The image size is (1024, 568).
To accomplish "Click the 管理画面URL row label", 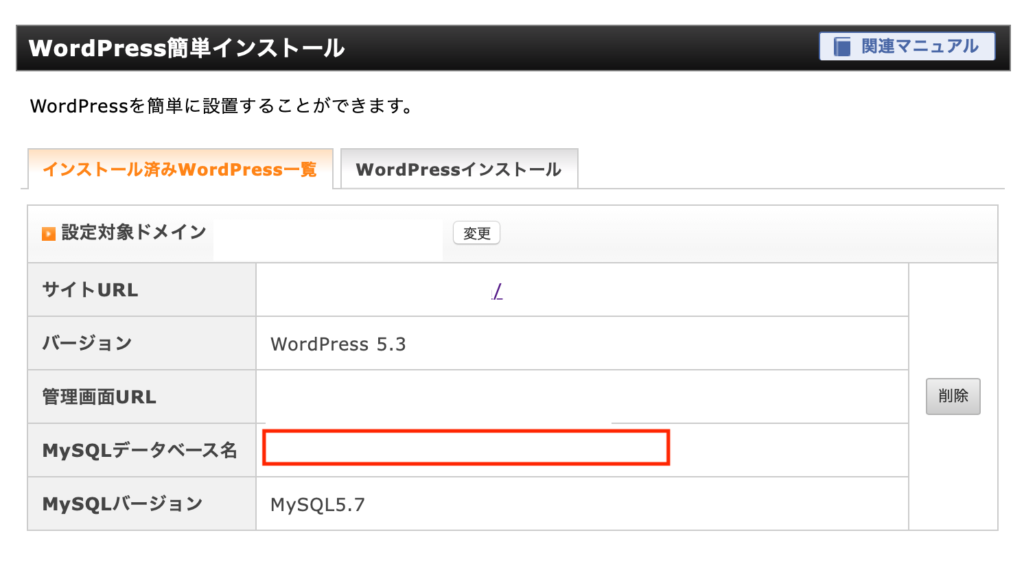I will coord(99,397).
